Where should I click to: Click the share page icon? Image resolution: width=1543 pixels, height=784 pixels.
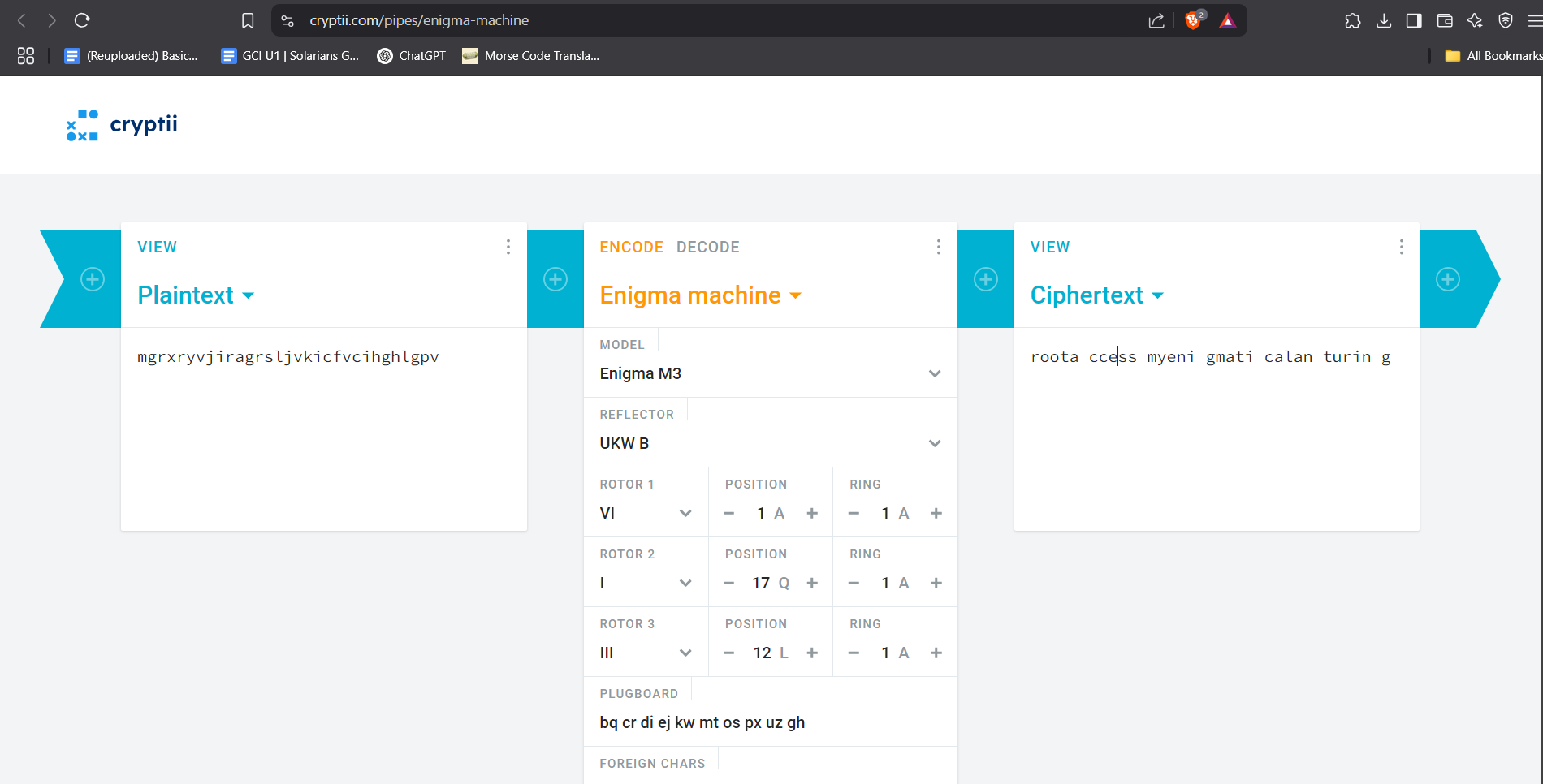[1156, 20]
